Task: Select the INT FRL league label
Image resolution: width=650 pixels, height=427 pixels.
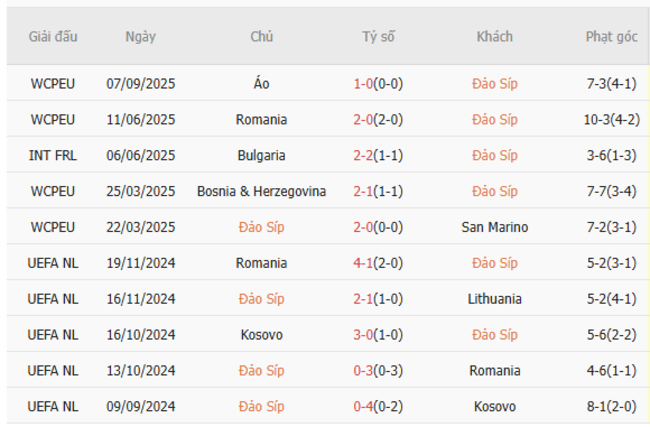Action: click(53, 156)
